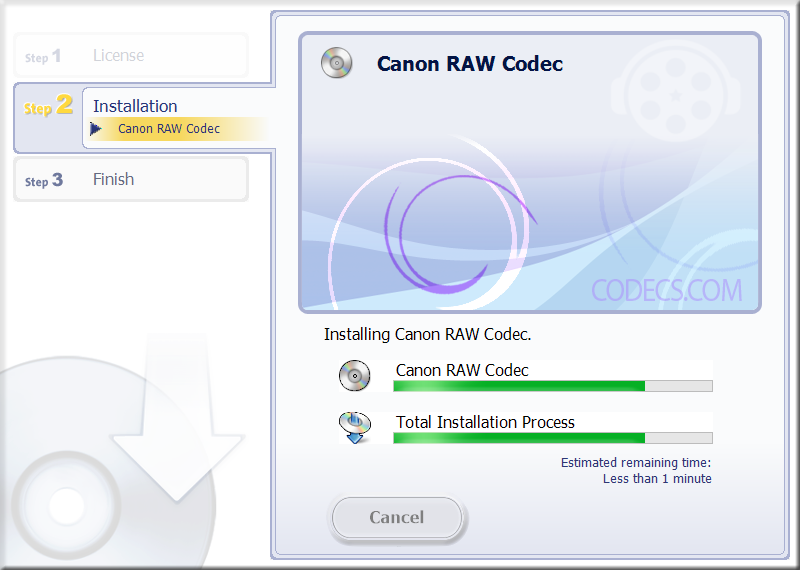Screen dimensions: 800x570
Task: Click the Cancel button
Action: 397,517
